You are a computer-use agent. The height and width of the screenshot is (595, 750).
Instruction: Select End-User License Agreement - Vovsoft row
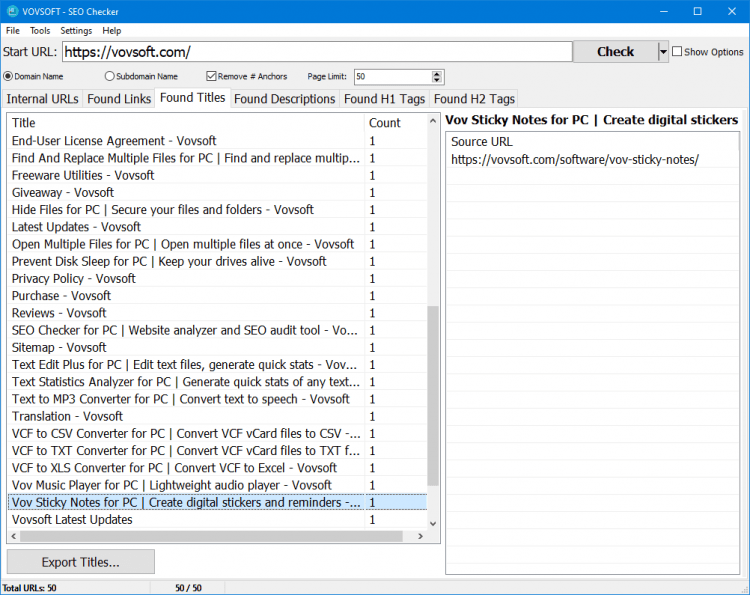tap(217, 141)
